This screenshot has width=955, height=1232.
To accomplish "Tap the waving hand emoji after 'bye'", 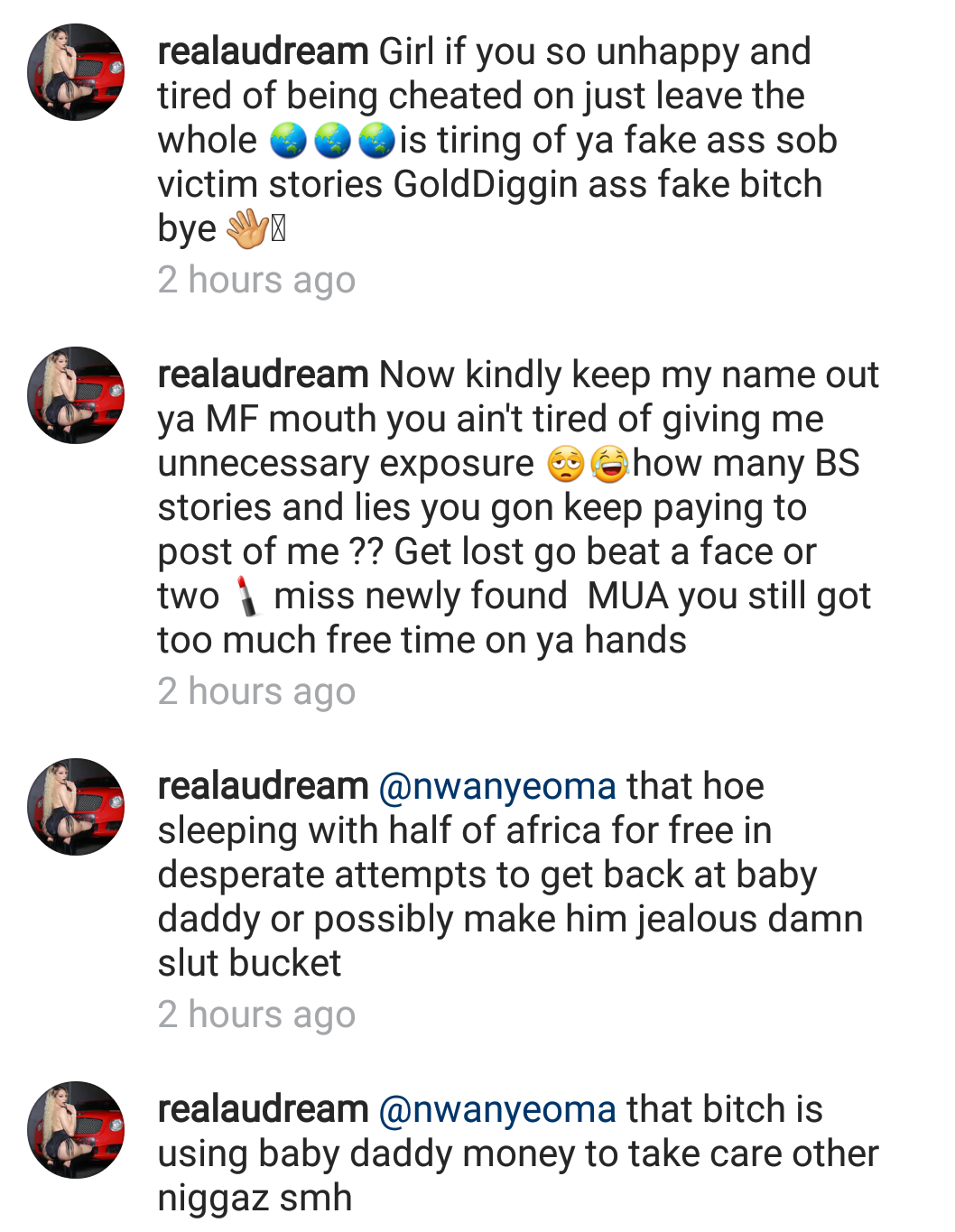I will [247, 229].
